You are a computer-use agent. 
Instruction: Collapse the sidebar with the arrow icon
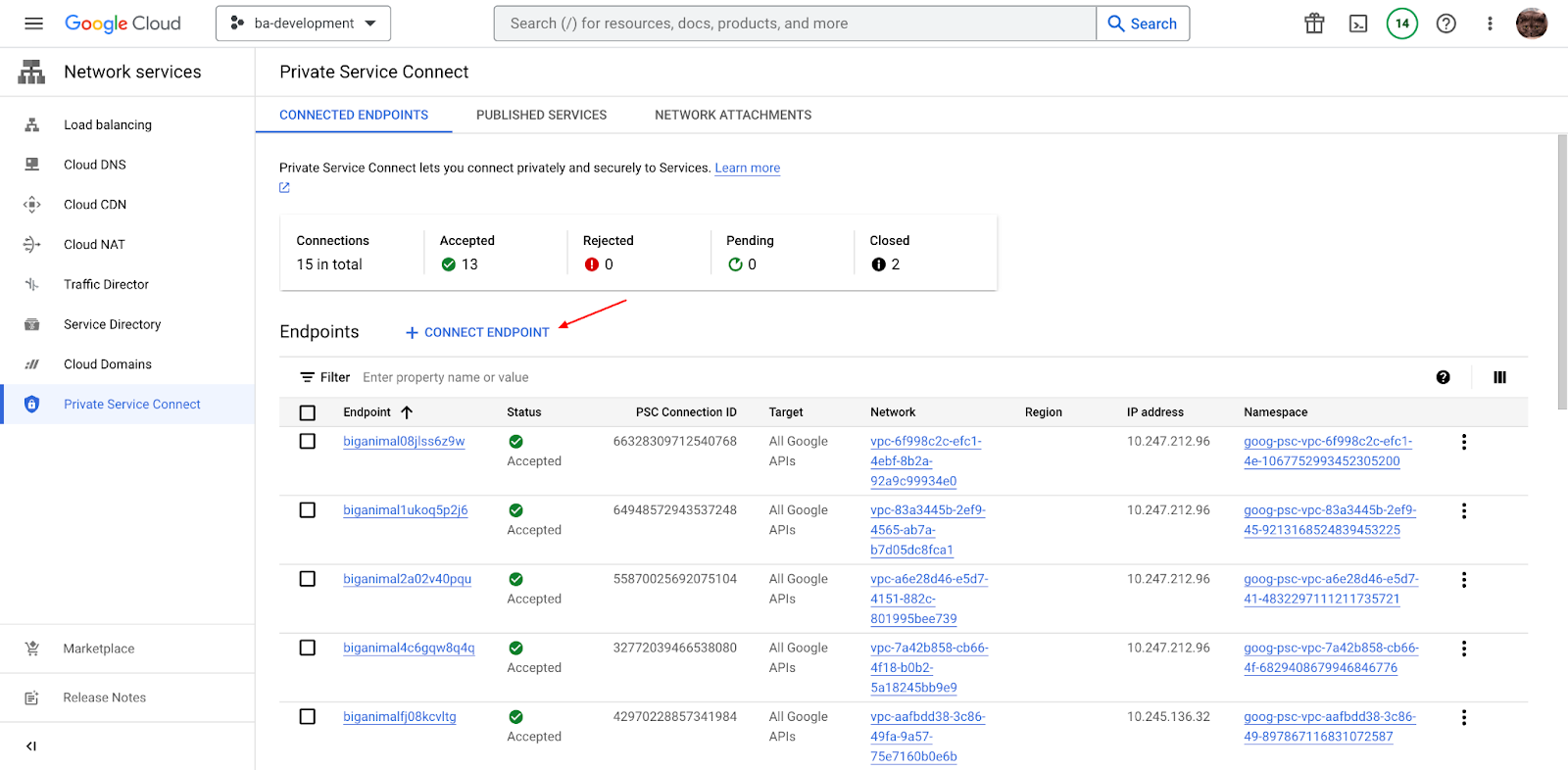coord(31,746)
